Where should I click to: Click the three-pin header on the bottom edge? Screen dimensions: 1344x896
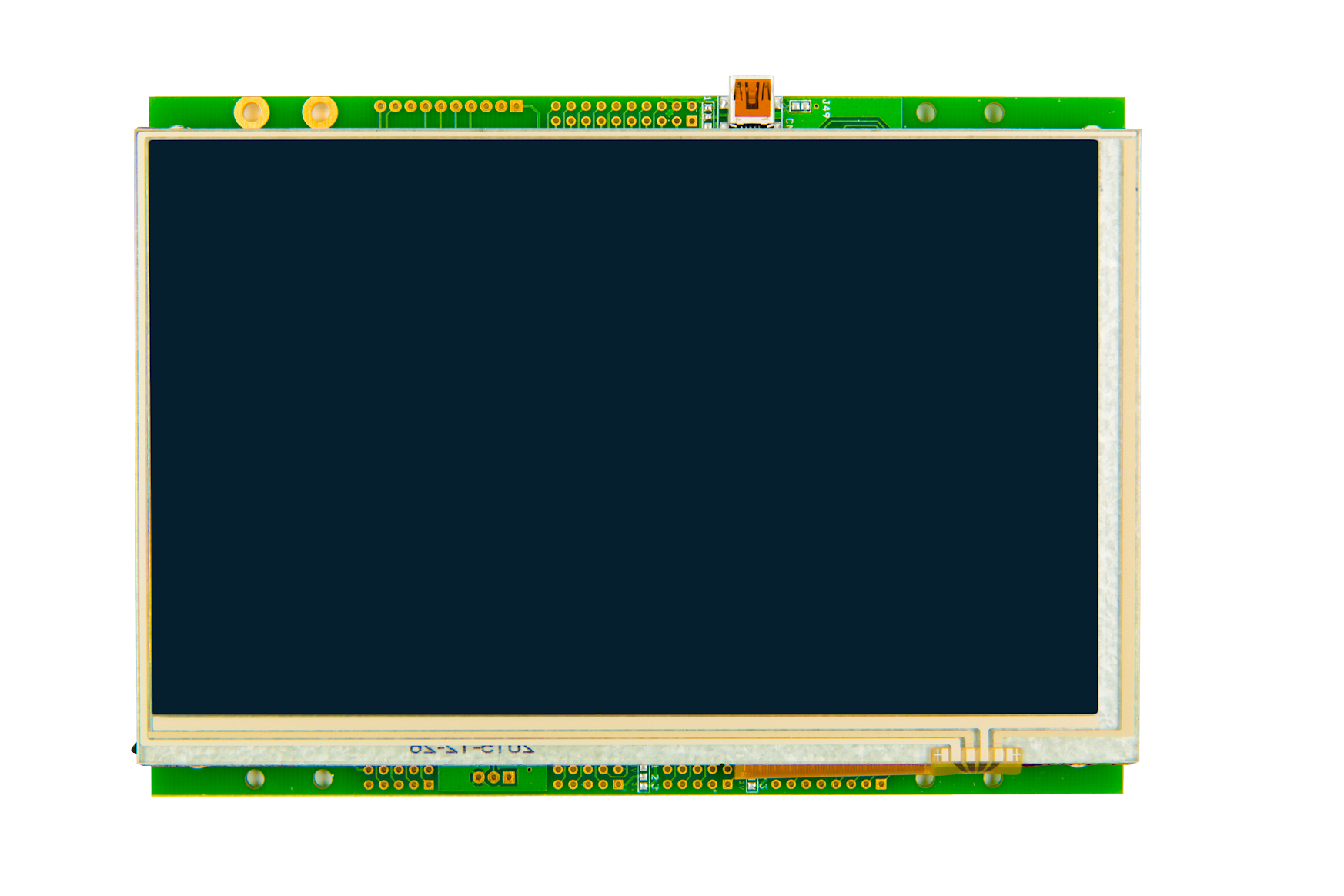click(493, 777)
